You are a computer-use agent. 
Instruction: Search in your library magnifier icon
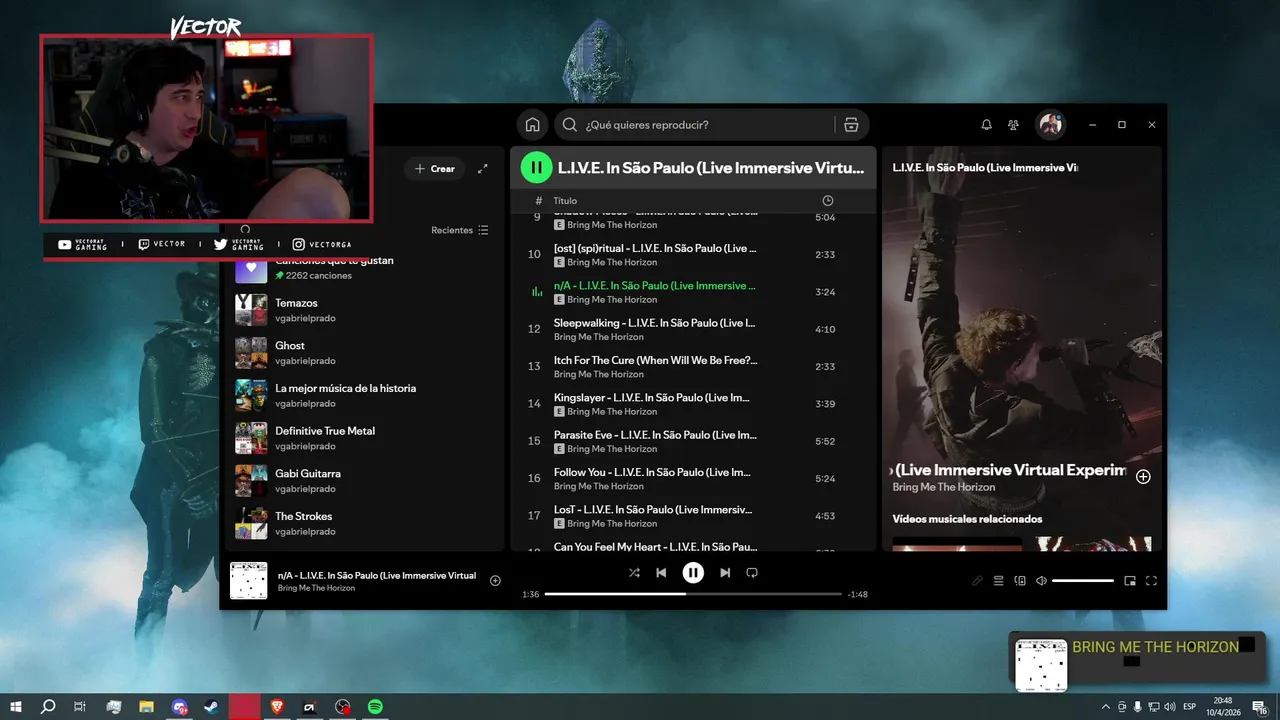tap(245, 229)
